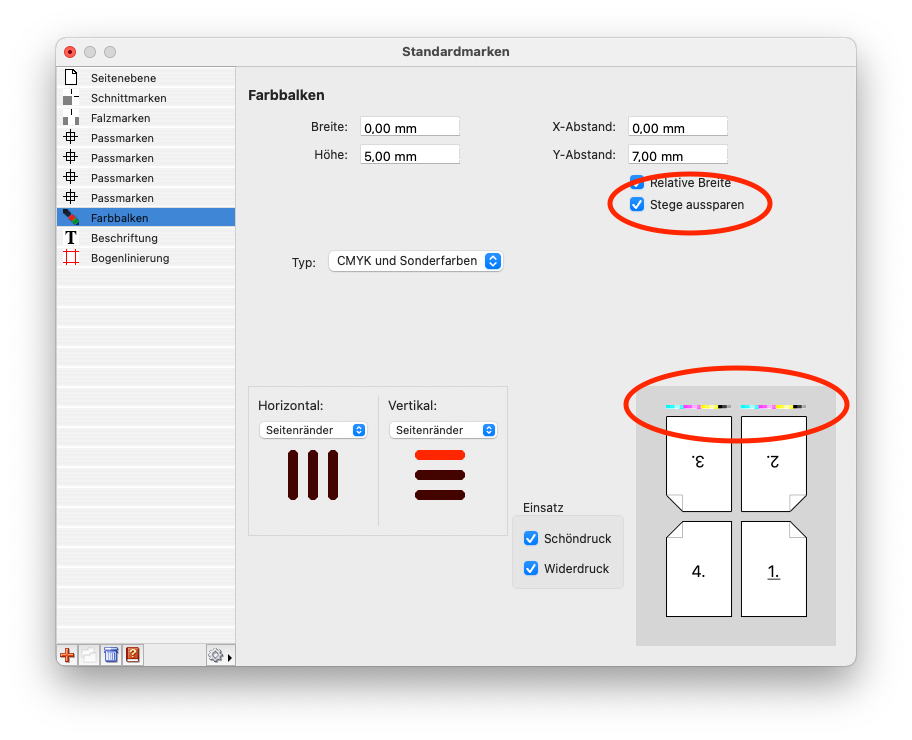Screen dimensions: 912x740
Task: Open the gear actions menu
Action: click(220, 656)
